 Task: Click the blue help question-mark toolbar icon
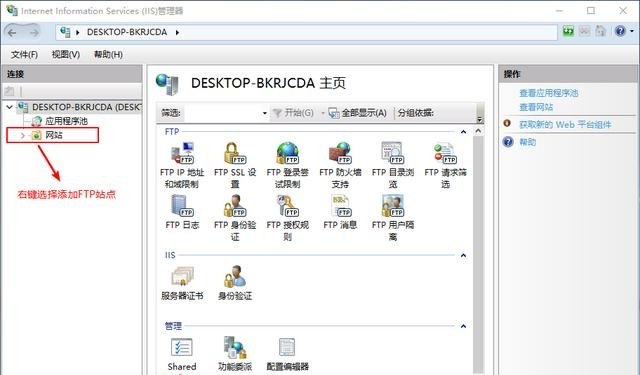(x=620, y=31)
